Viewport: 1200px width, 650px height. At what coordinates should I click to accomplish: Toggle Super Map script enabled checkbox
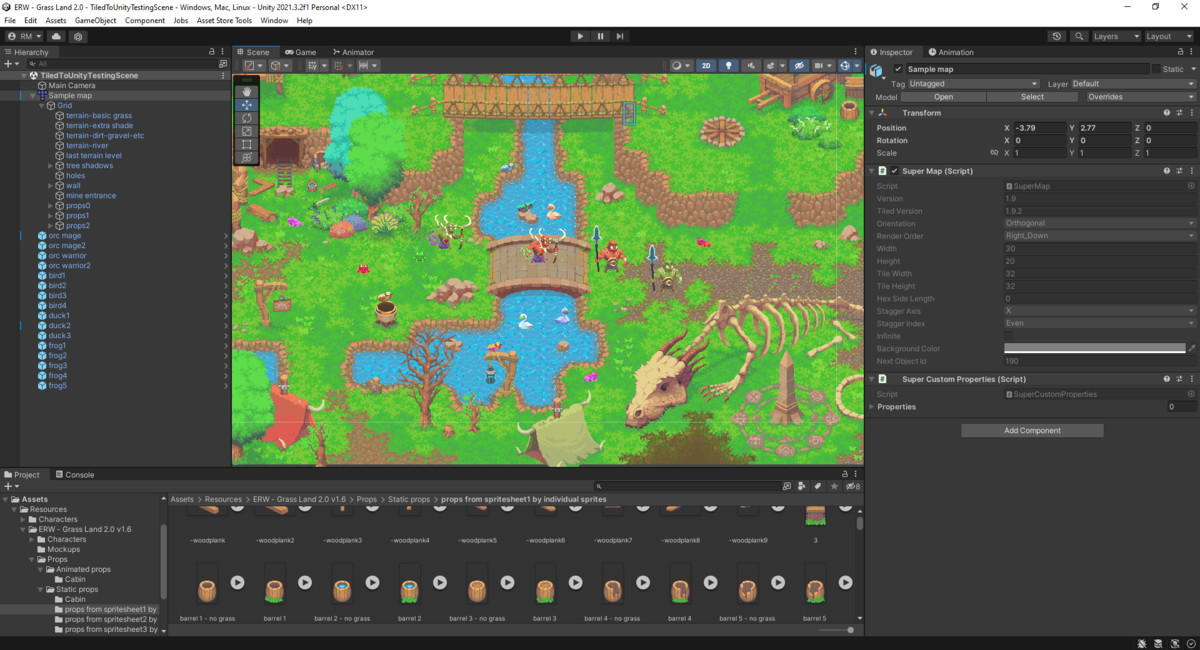pos(894,171)
